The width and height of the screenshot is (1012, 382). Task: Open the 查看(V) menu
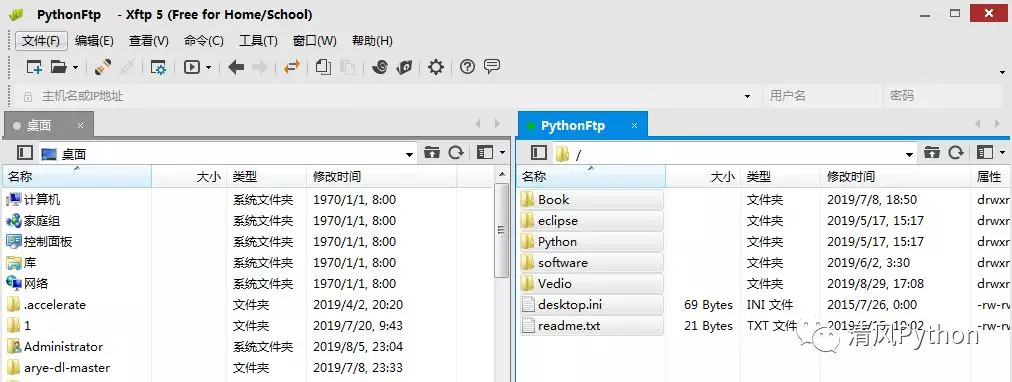(x=149, y=41)
